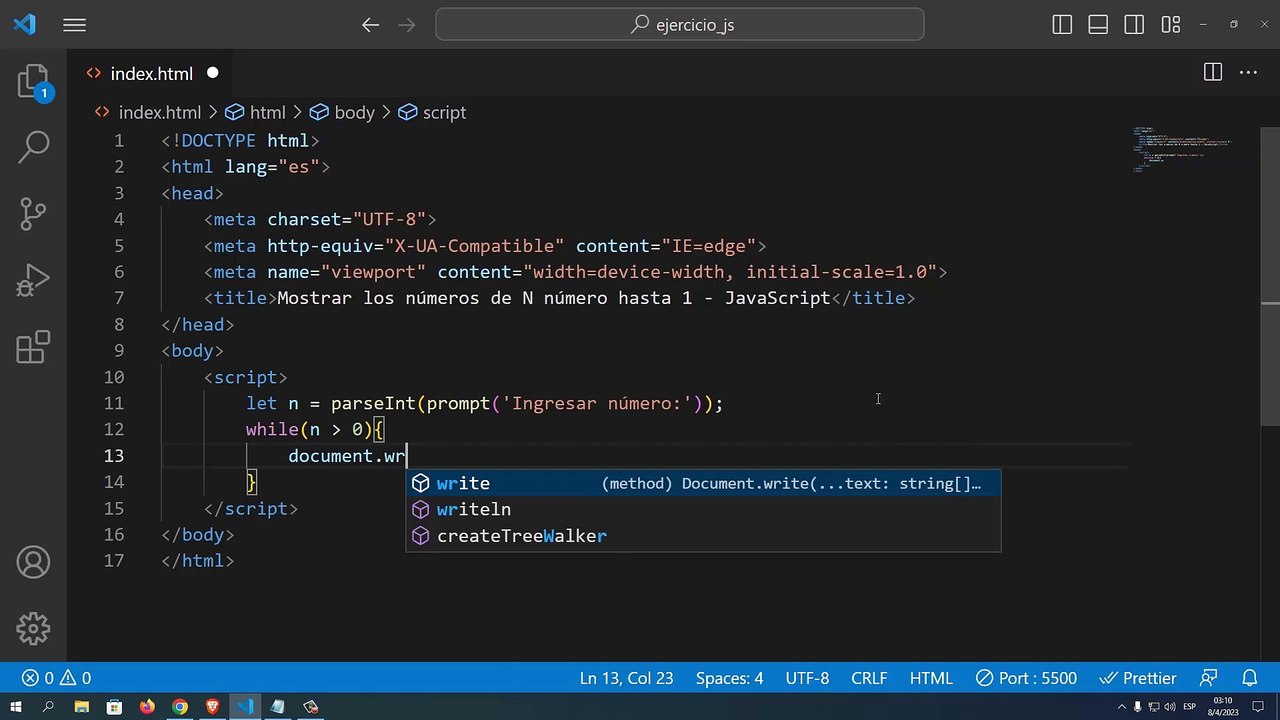
Task: Click the title text on line 7
Action: click(553, 298)
